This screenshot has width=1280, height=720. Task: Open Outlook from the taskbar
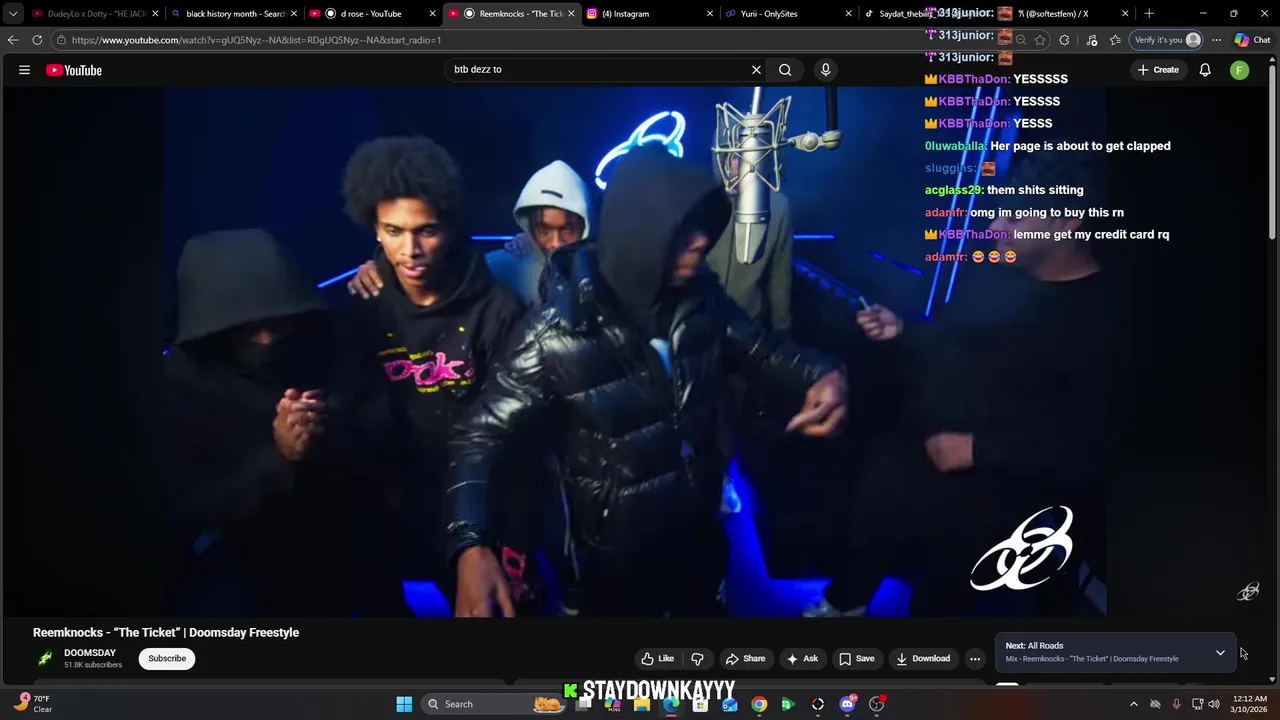[x=730, y=704]
